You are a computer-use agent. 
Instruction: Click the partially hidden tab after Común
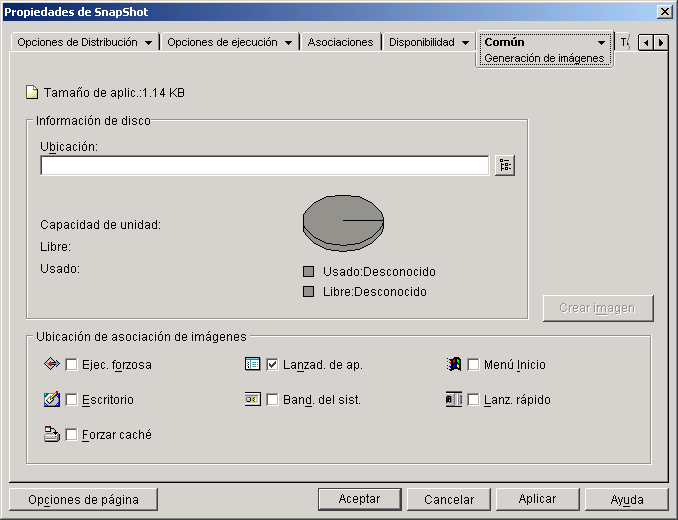point(624,42)
